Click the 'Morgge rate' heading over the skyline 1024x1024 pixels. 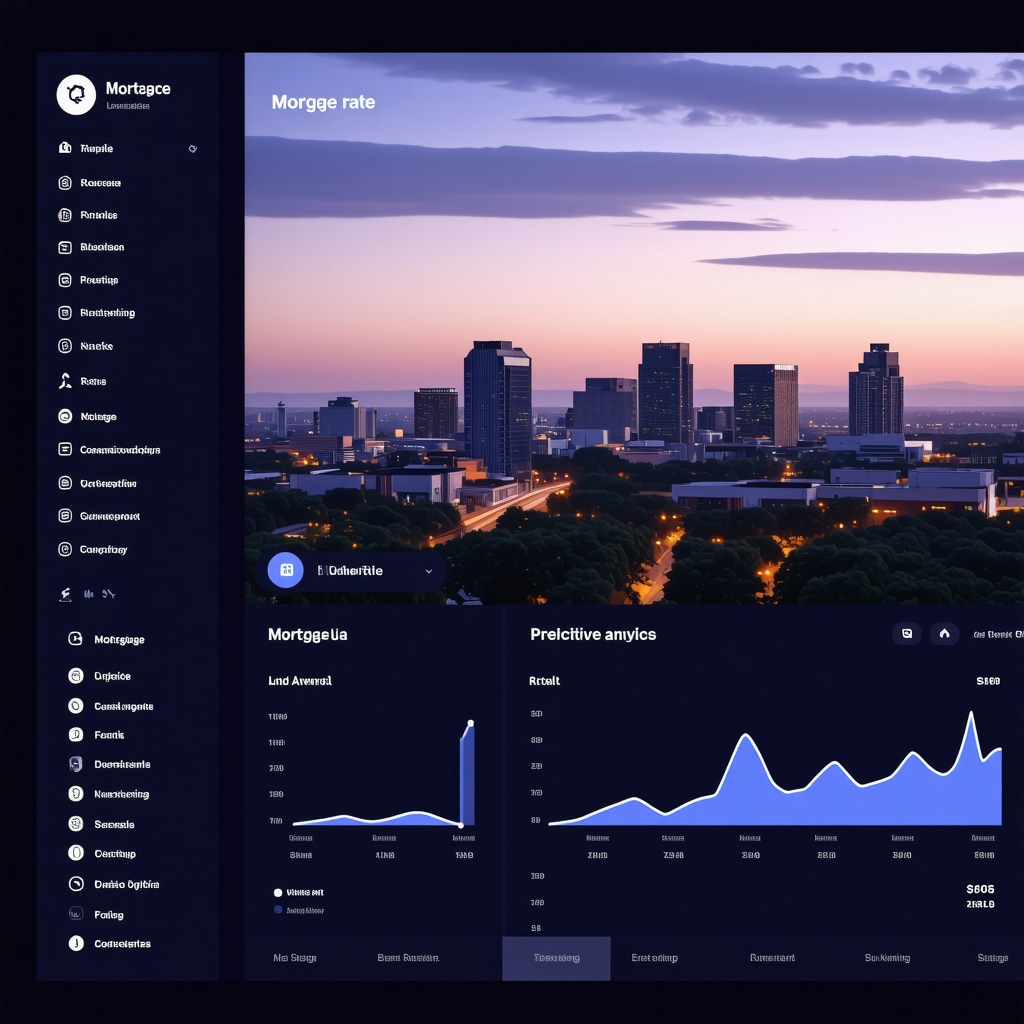coord(323,103)
